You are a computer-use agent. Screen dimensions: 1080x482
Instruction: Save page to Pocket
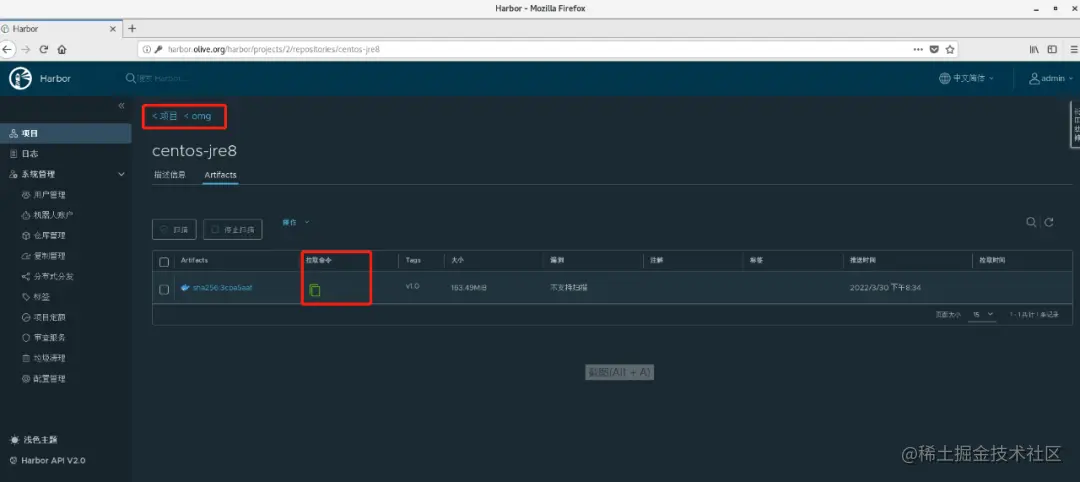pyautogui.click(x=934, y=50)
